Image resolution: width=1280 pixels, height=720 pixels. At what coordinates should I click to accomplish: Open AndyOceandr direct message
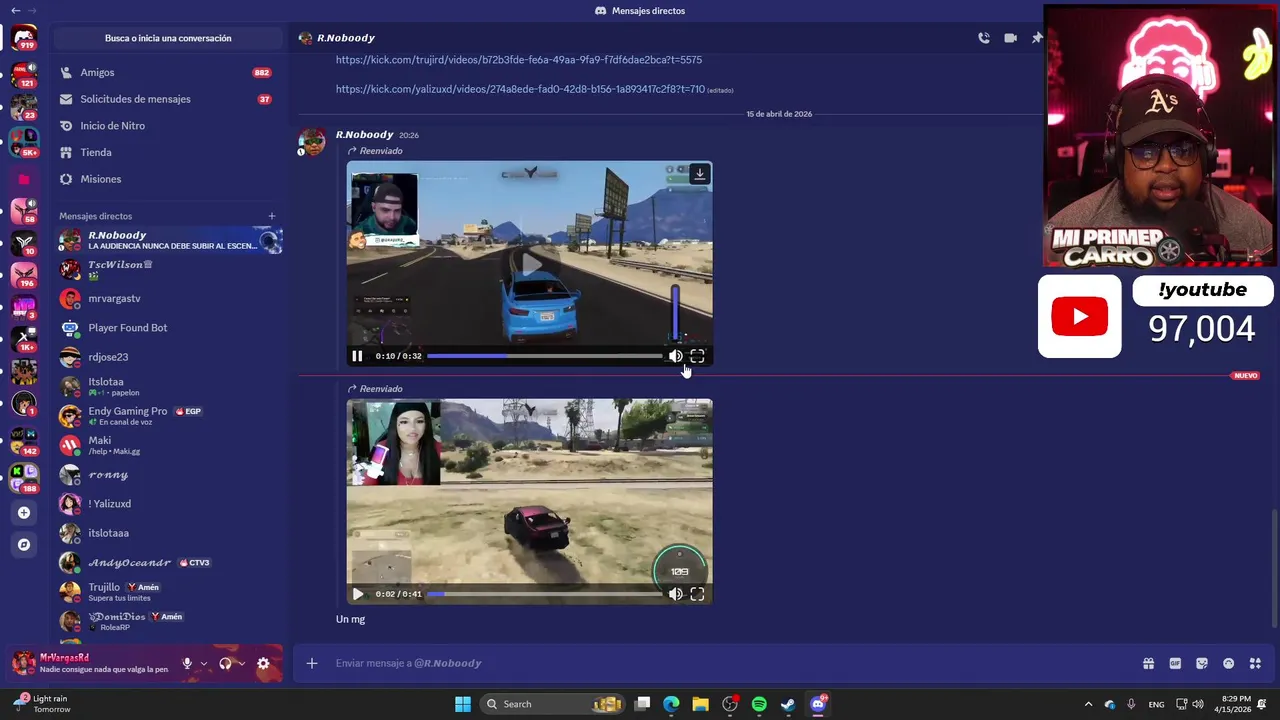tap(168, 562)
